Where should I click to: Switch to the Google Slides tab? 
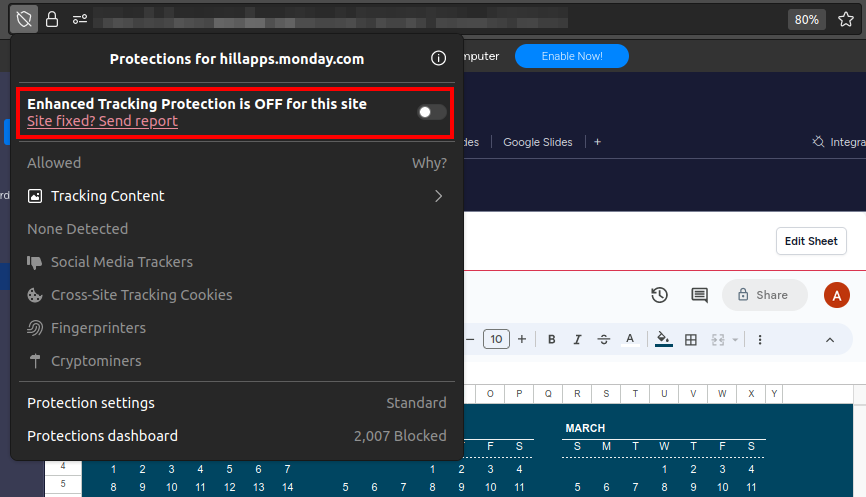(537, 142)
